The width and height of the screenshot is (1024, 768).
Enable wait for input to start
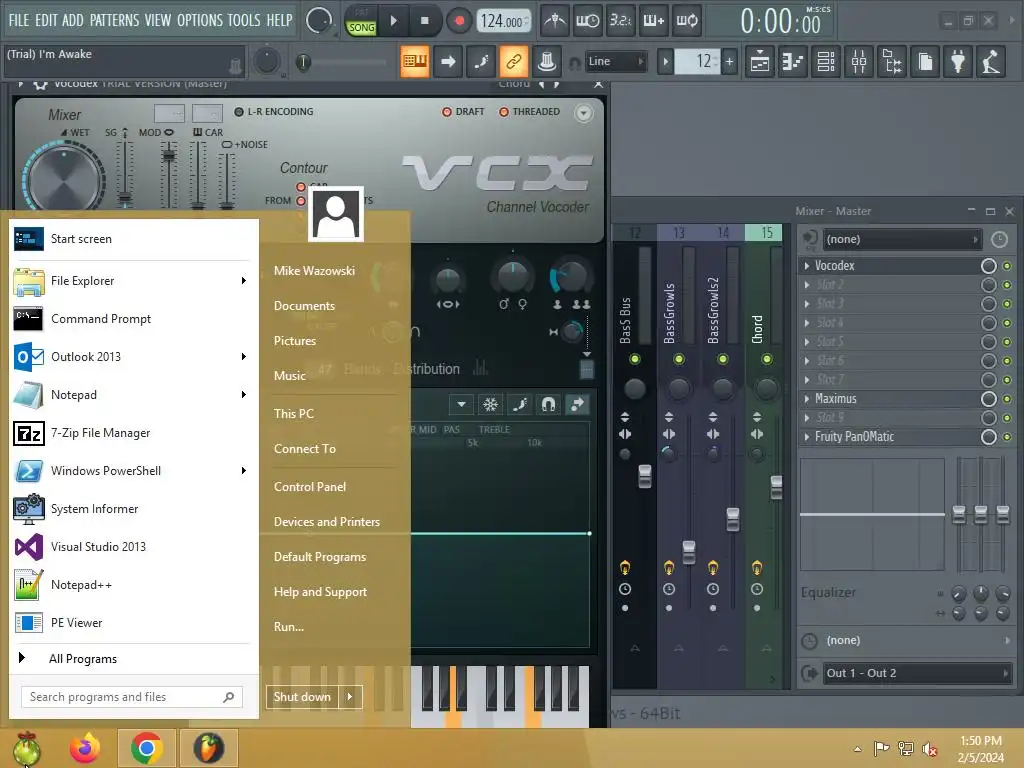[x=588, y=21]
